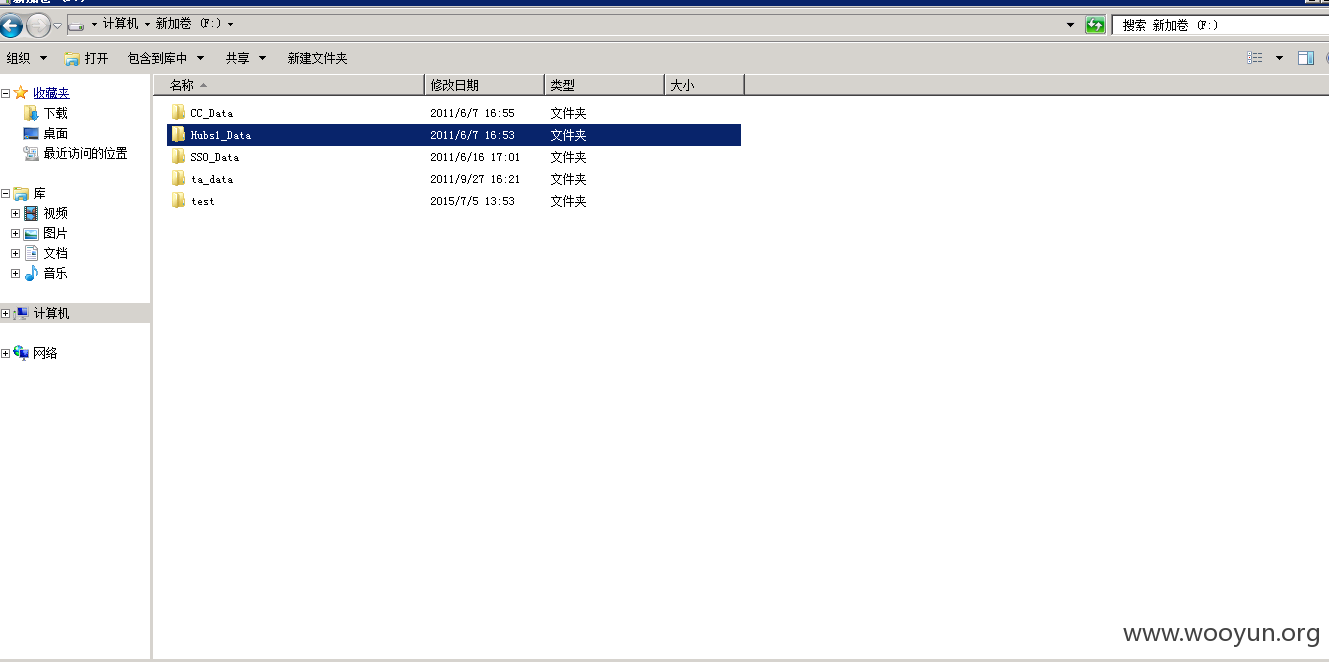Open 最近访问的位置 in favorites
This screenshot has width=1329, height=662.
(85, 153)
